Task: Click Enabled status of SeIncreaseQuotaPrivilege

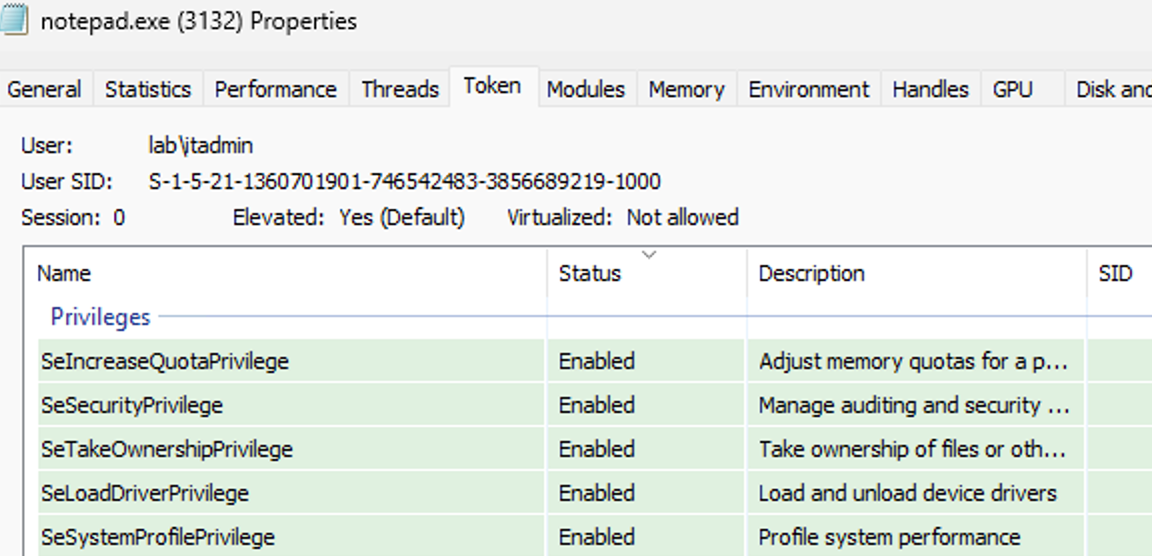Action: point(597,361)
